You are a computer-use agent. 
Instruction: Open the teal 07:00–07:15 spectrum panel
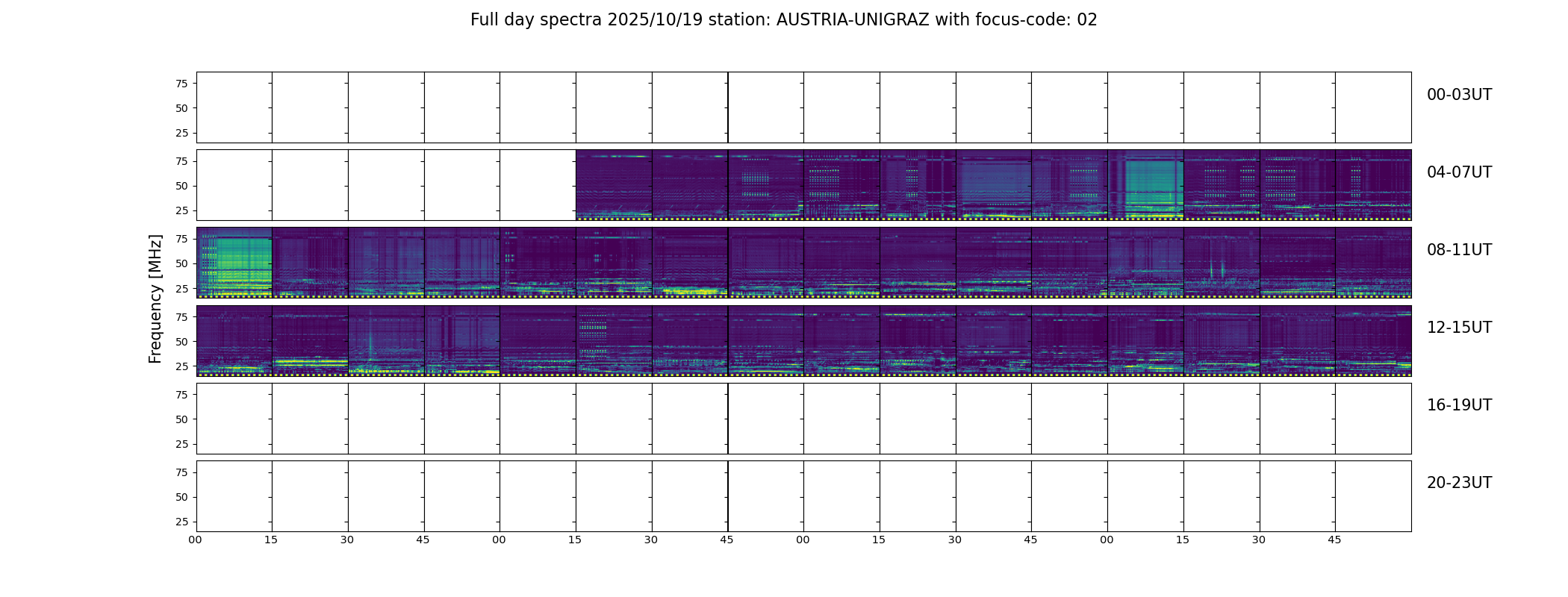tap(1145, 185)
